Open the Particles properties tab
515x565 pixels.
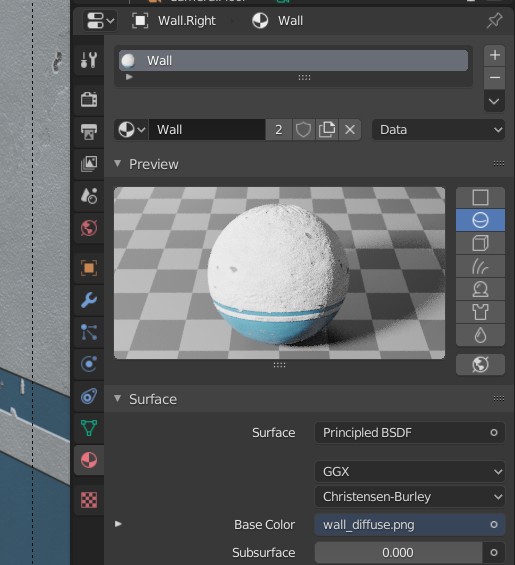click(x=89, y=332)
